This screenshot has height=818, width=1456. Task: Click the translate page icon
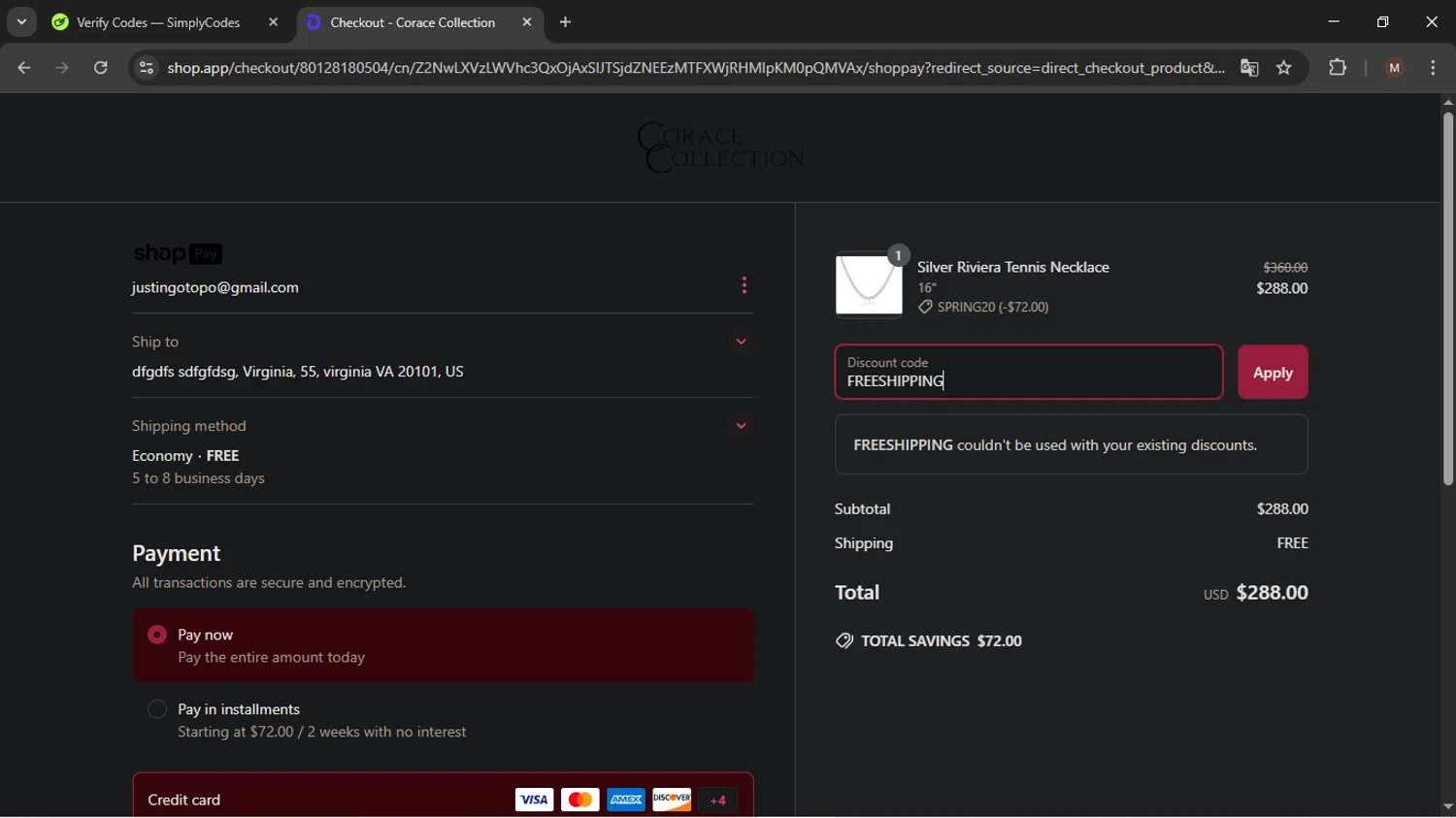(x=1249, y=68)
